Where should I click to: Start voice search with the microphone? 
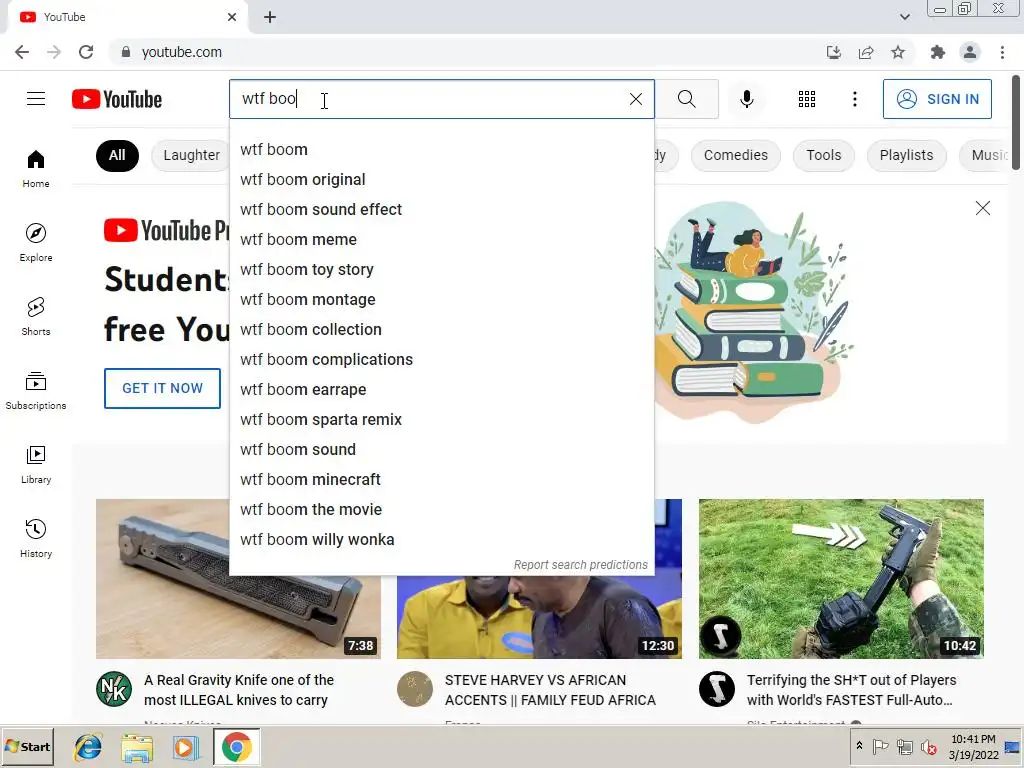746,99
